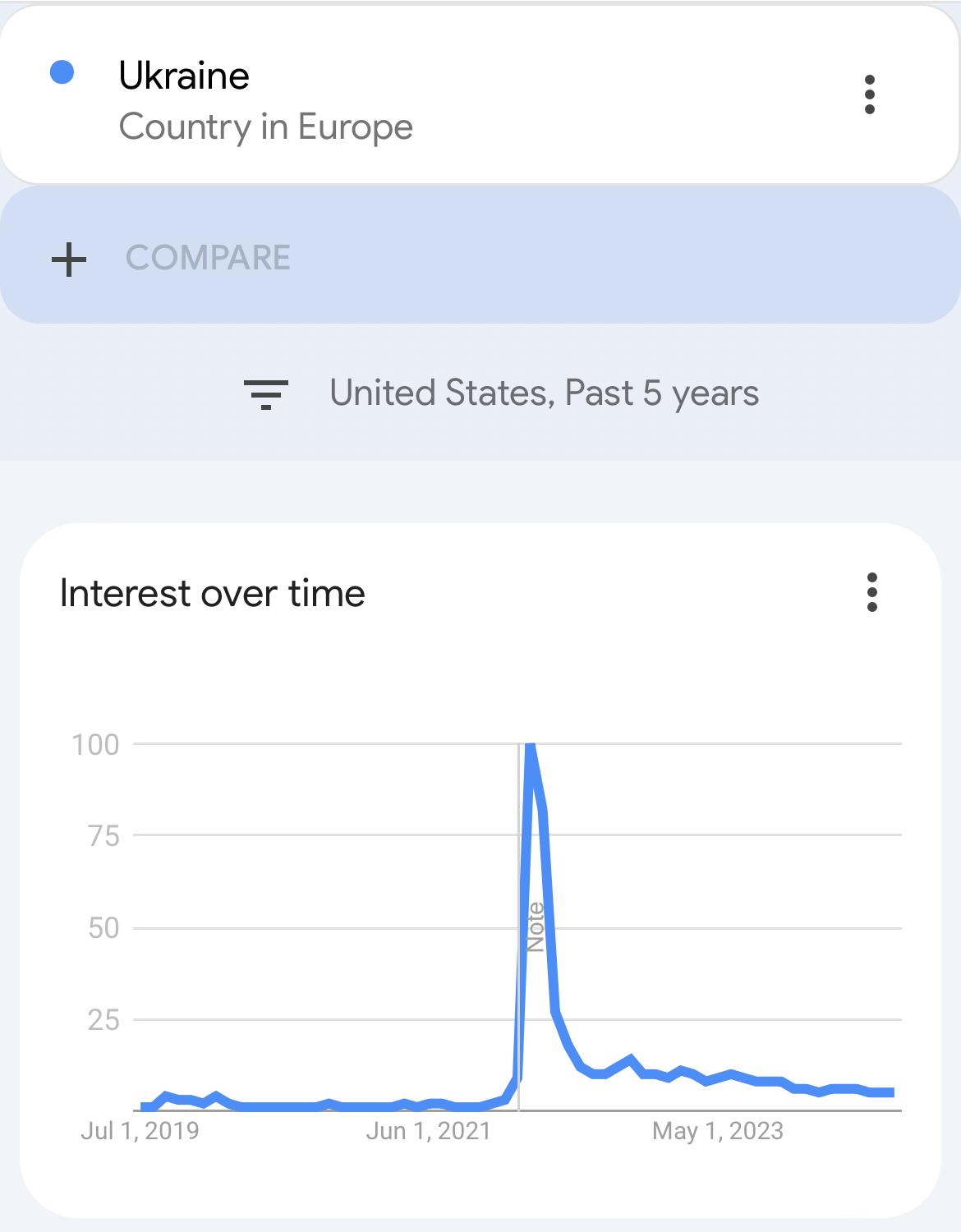Viewport: 961px width, 1232px height.
Task: Click the Country in Europe subtitle
Action: (265, 127)
